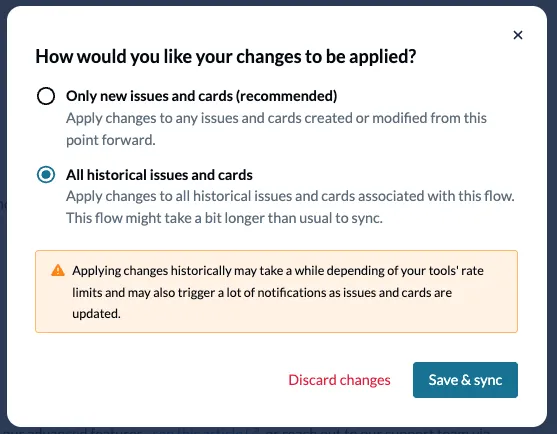This screenshot has height=434, width=557.
Task: Click the 'Only new issues and cards (recommended)' label
Action: (201, 96)
